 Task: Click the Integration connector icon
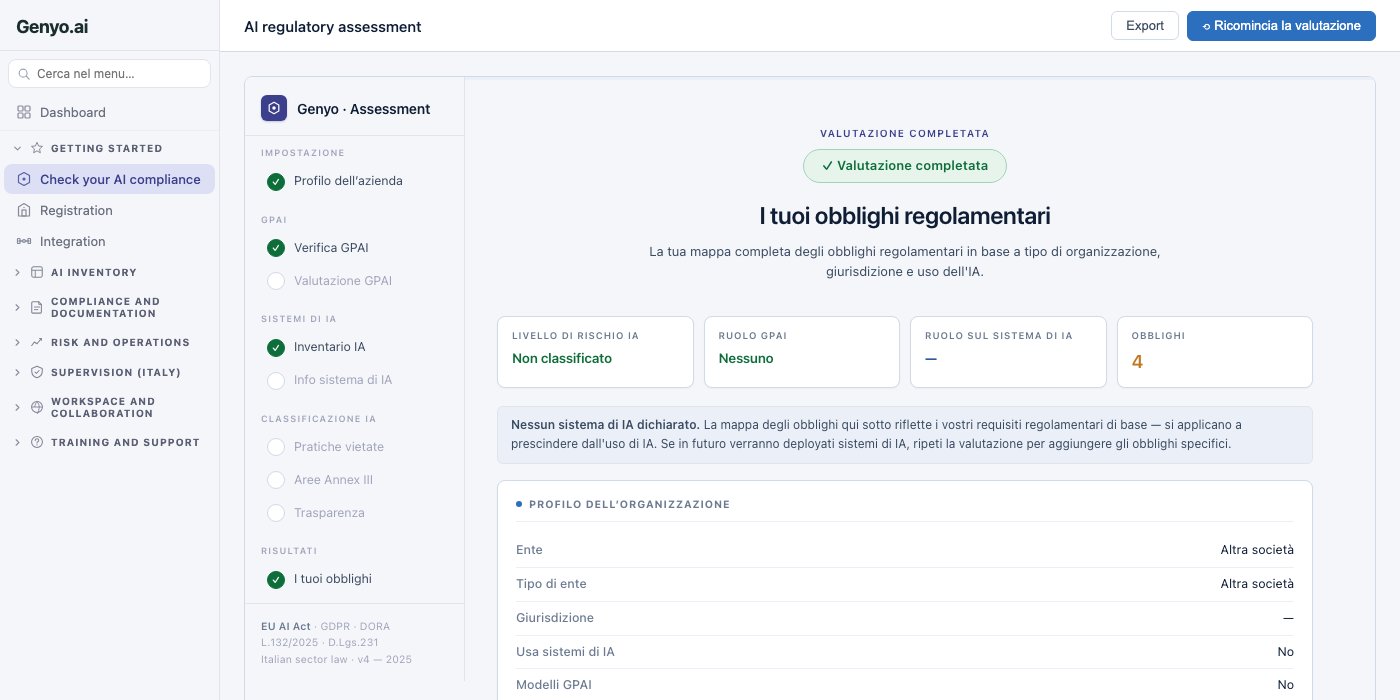click(24, 241)
